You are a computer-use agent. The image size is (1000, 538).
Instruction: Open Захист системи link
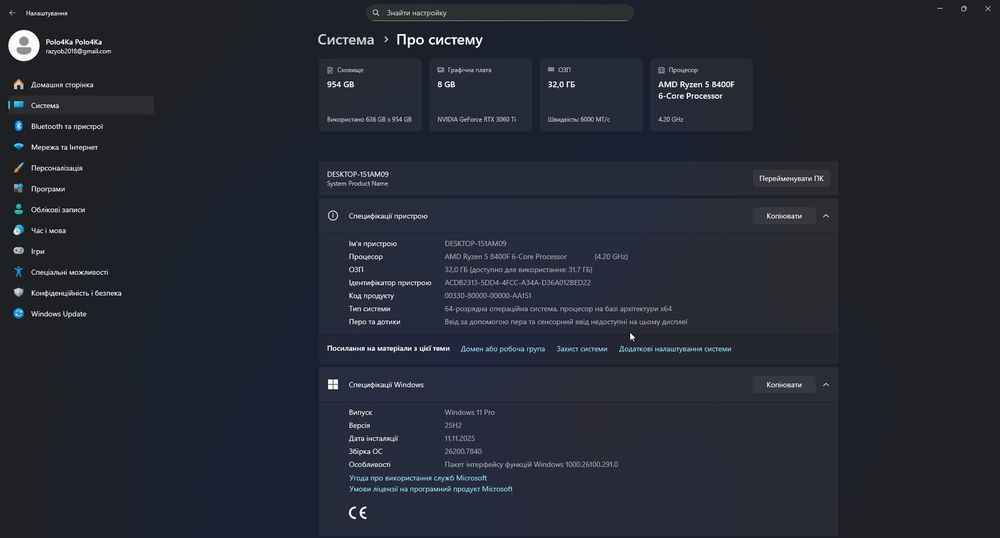(582, 349)
